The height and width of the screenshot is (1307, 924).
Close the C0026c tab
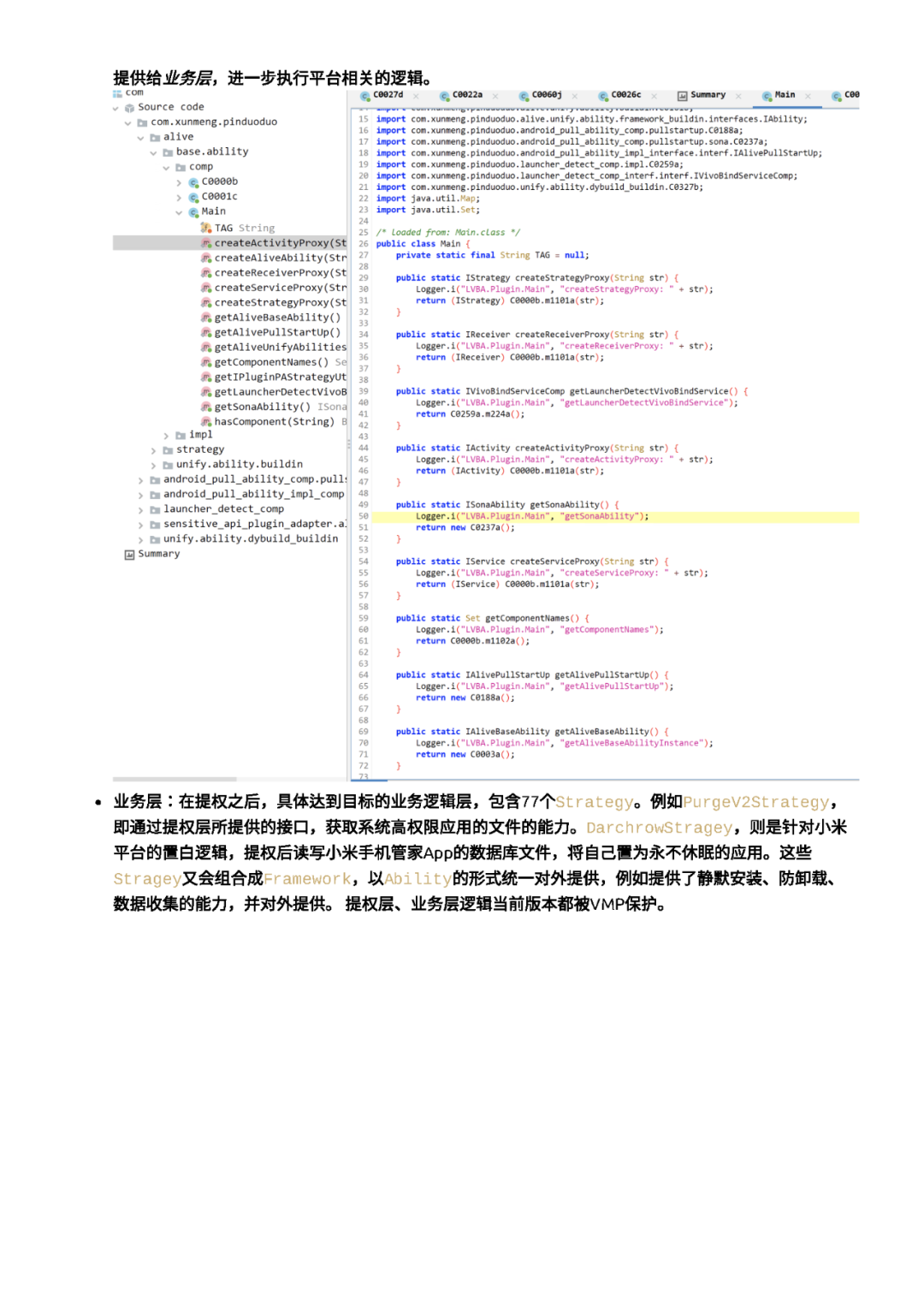pyautogui.click(x=654, y=96)
